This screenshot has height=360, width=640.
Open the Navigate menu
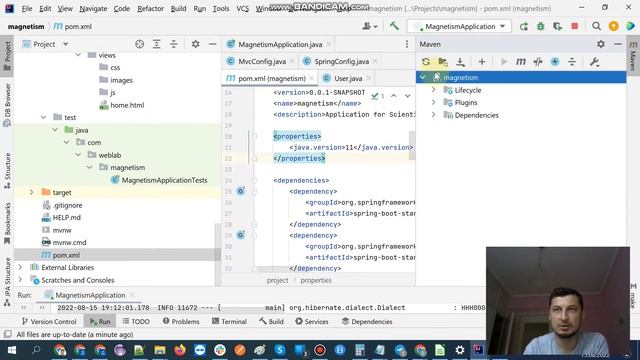pos(93,8)
